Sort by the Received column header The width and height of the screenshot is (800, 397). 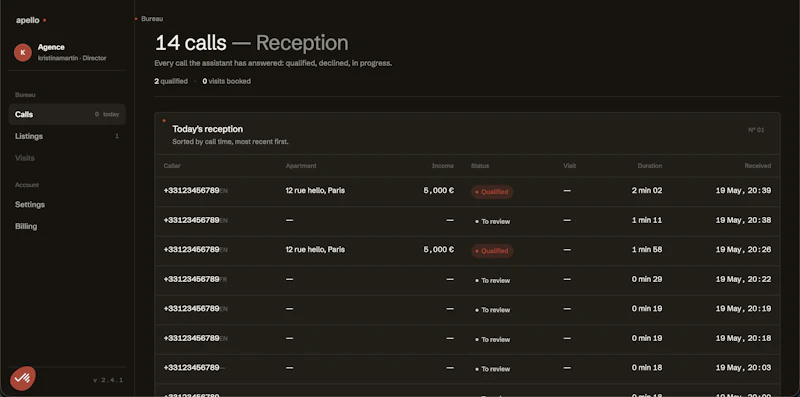coord(758,166)
